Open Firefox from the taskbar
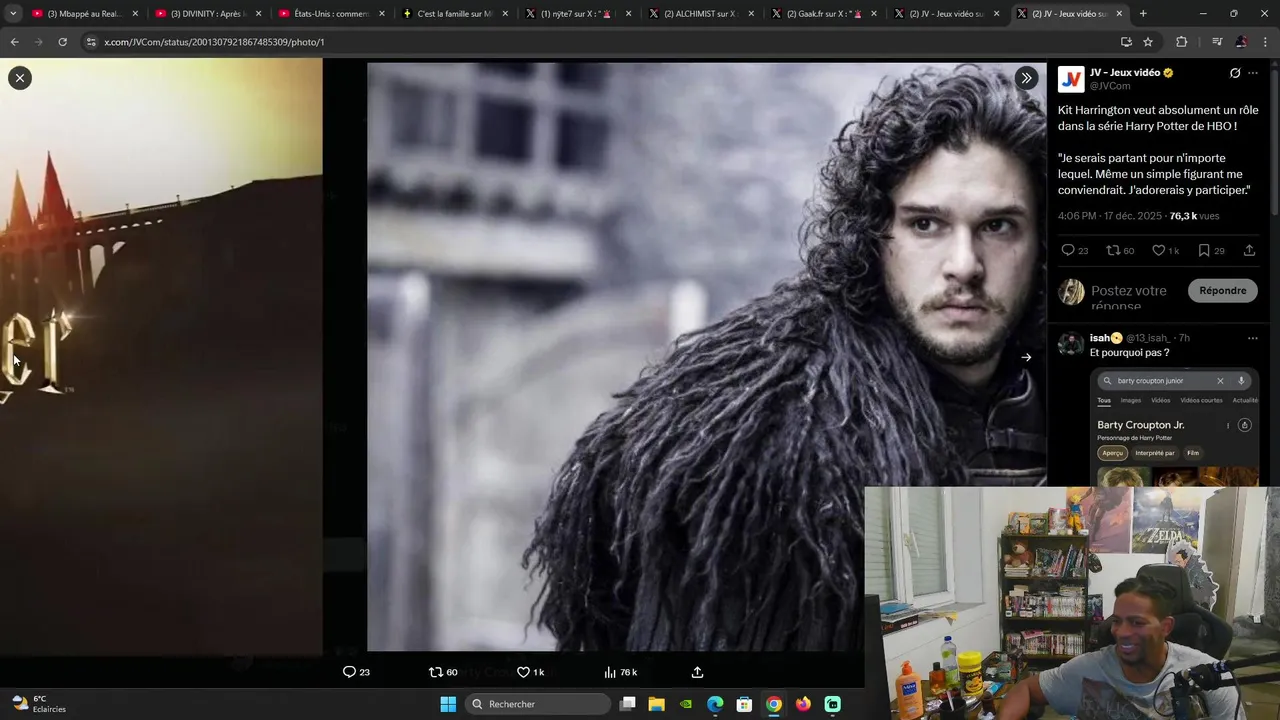This screenshot has height=720, width=1280. [x=803, y=704]
